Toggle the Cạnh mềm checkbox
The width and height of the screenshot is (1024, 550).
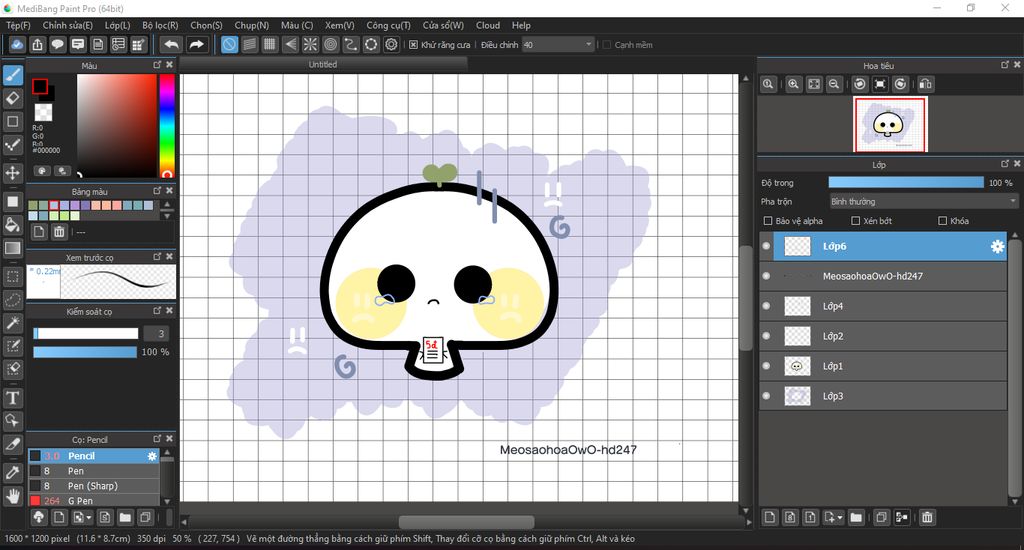pos(607,44)
